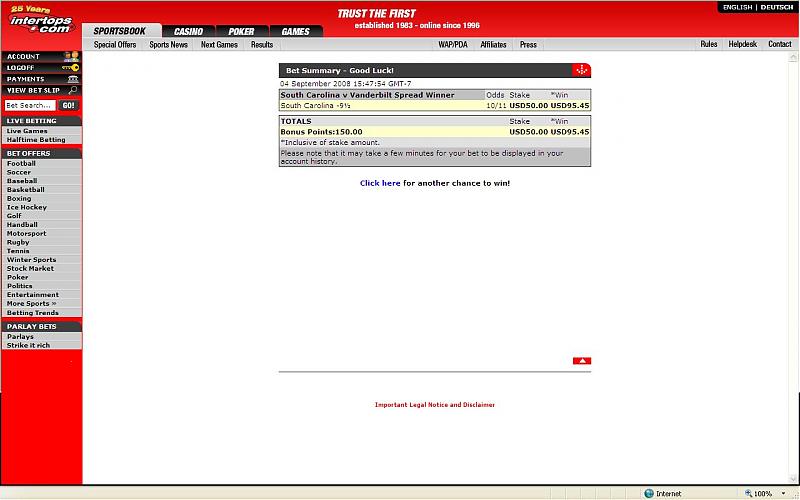Open the Special Offers menu item
Image resolution: width=800 pixels, height=500 pixels.
coord(115,45)
